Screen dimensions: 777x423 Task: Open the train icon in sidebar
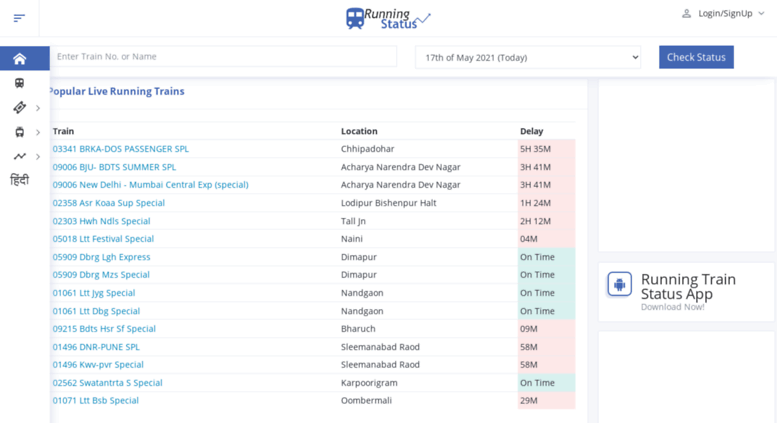[19, 83]
